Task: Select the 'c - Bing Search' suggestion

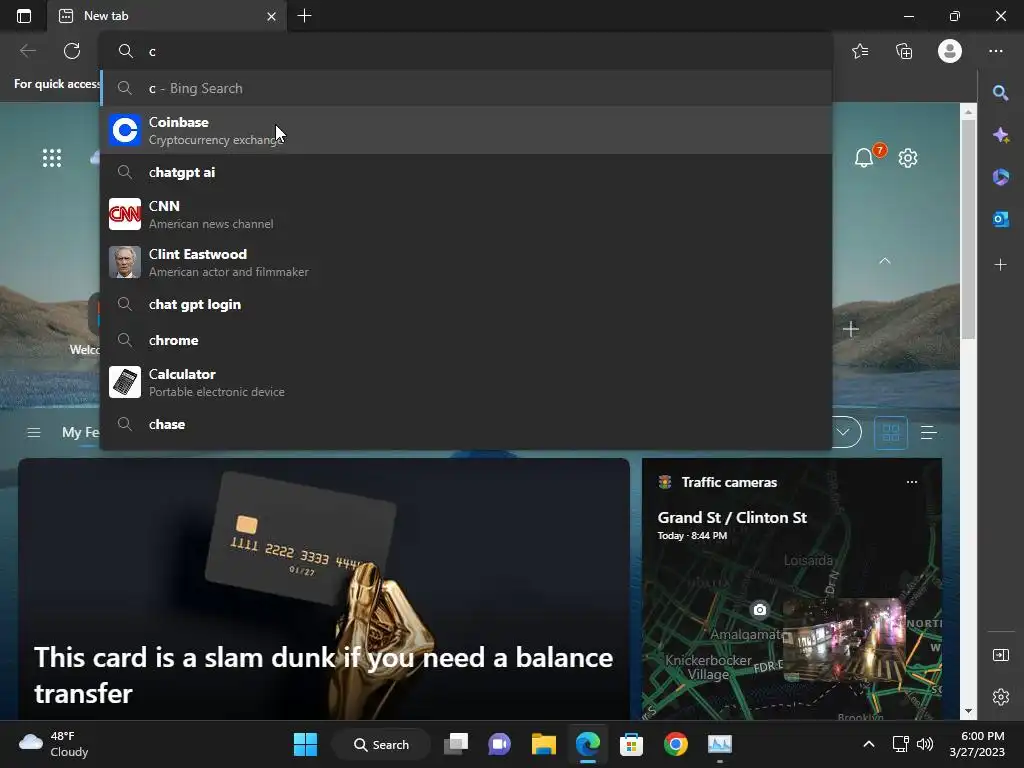Action: [466, 88]
